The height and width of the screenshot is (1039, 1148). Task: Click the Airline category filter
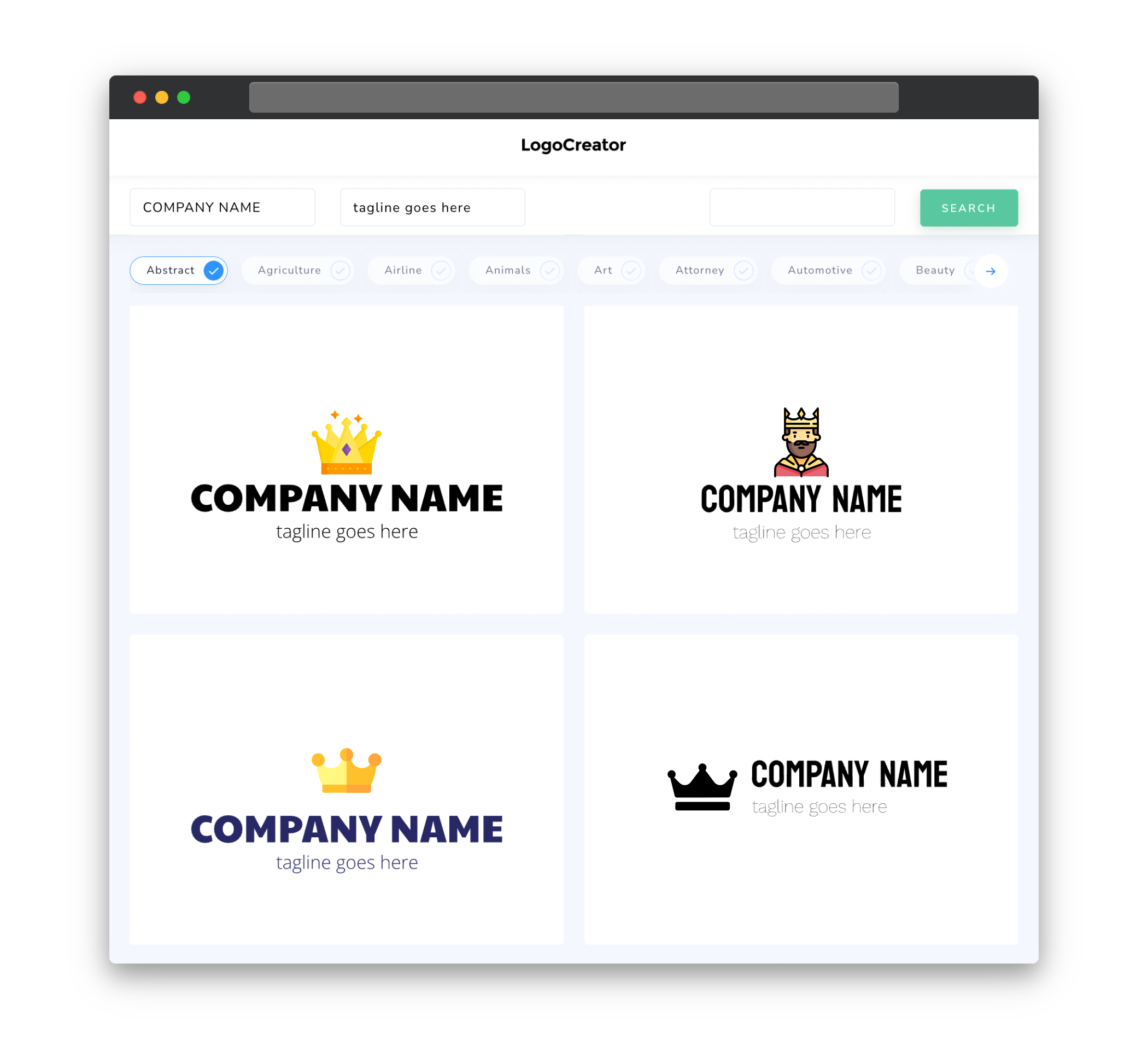[x=414, y=270]
